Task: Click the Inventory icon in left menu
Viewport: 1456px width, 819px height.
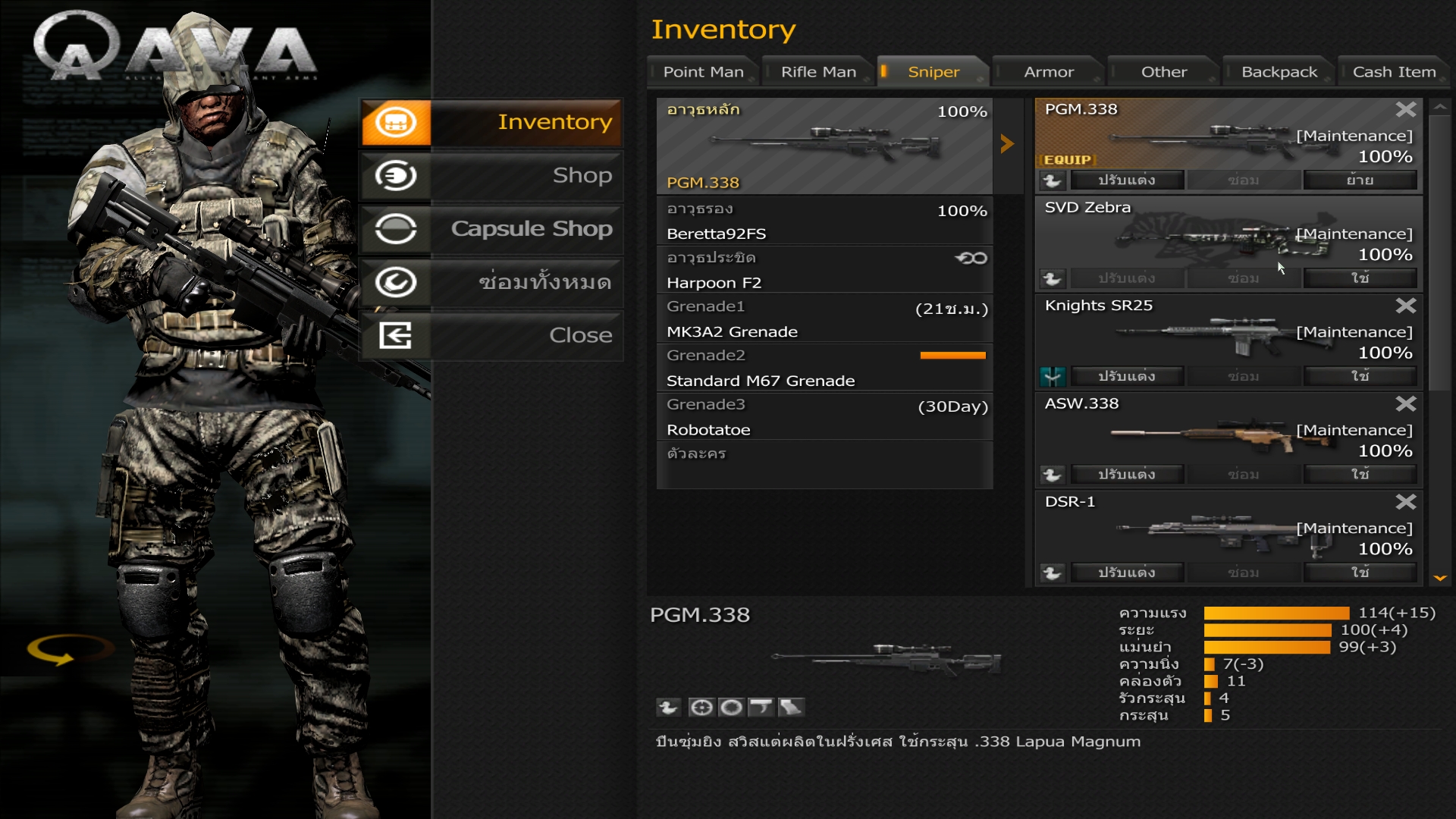Action: (396, 122)
